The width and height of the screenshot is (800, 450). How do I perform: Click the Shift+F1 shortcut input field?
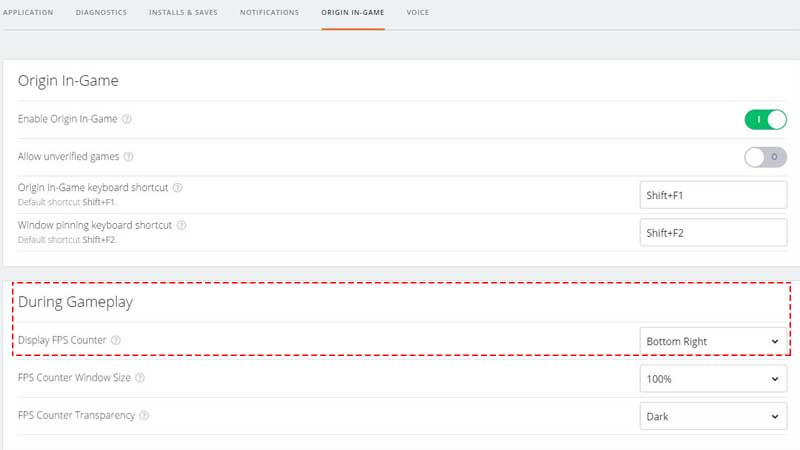(713, 195)
